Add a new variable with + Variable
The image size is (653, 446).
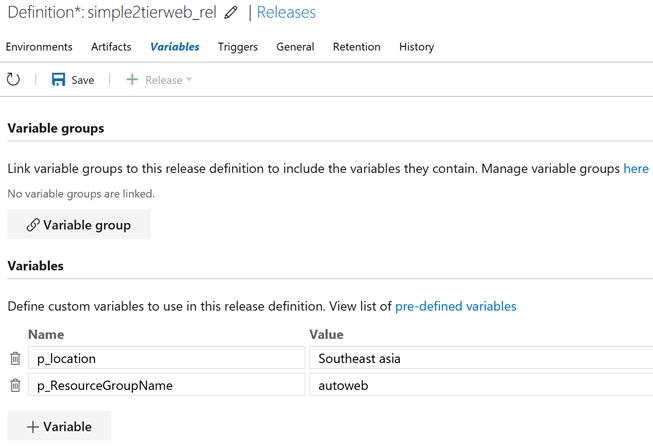click(59, 427)
